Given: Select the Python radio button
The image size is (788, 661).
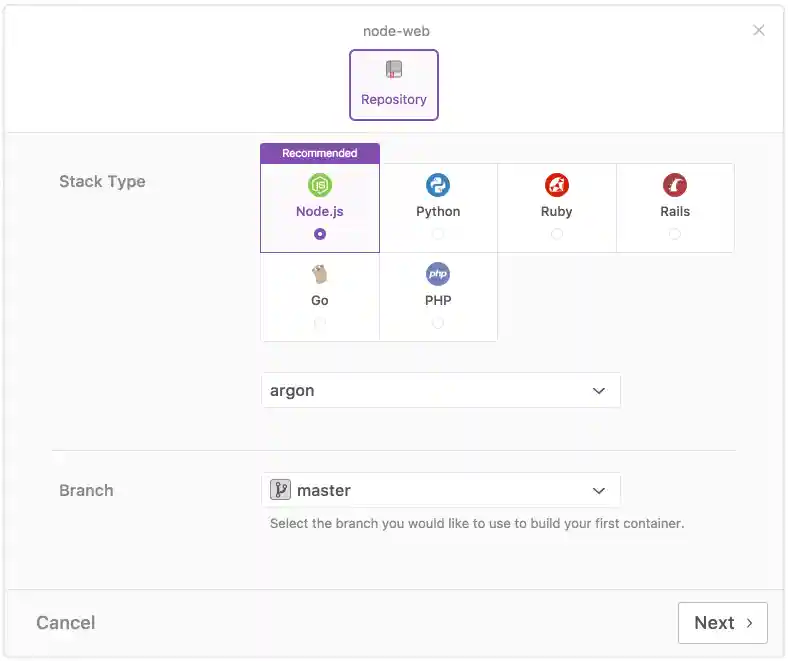Looking at the screenshot, I should coord(438,234).
